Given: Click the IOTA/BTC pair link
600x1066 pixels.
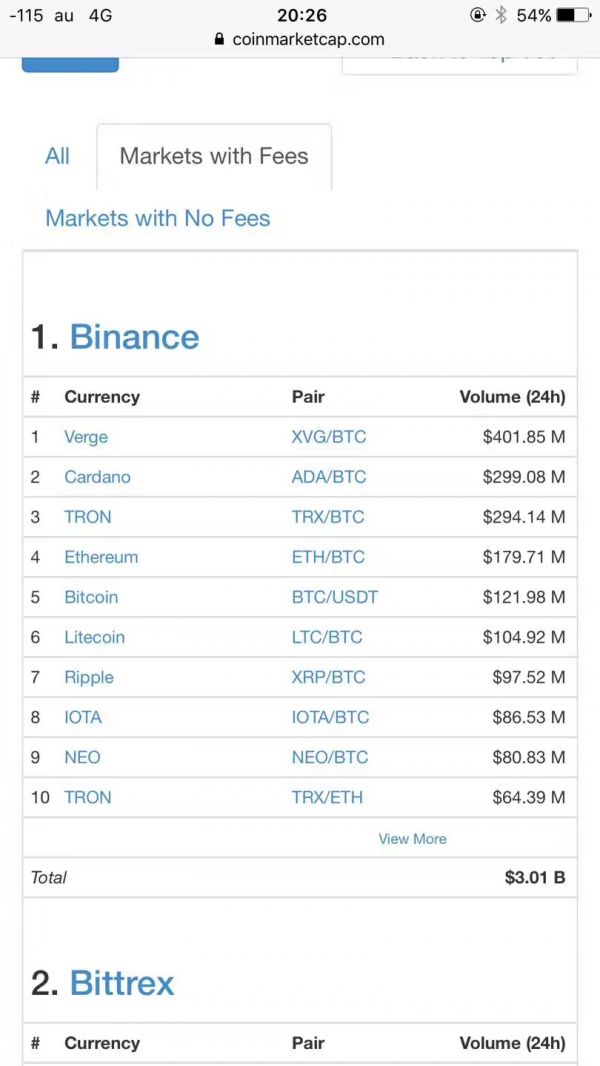Looking at the screenshot, I should pyautogui.click(x=330, y=717).
